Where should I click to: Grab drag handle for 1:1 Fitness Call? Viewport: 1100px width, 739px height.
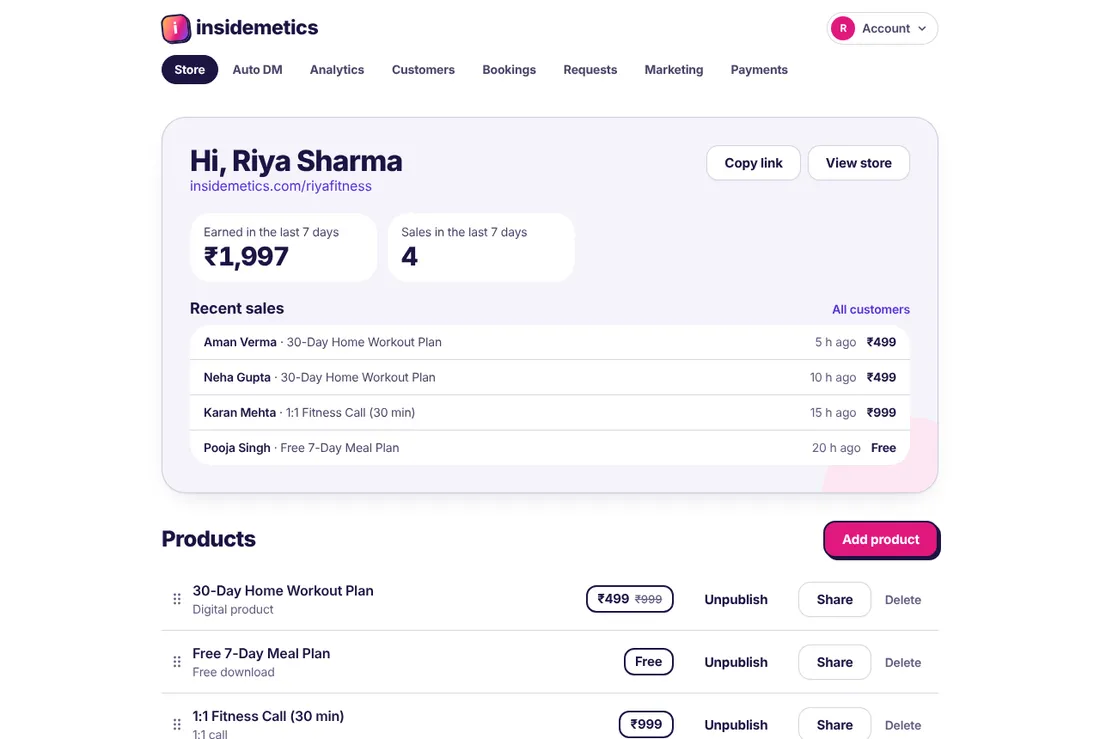tap(177, 724)
